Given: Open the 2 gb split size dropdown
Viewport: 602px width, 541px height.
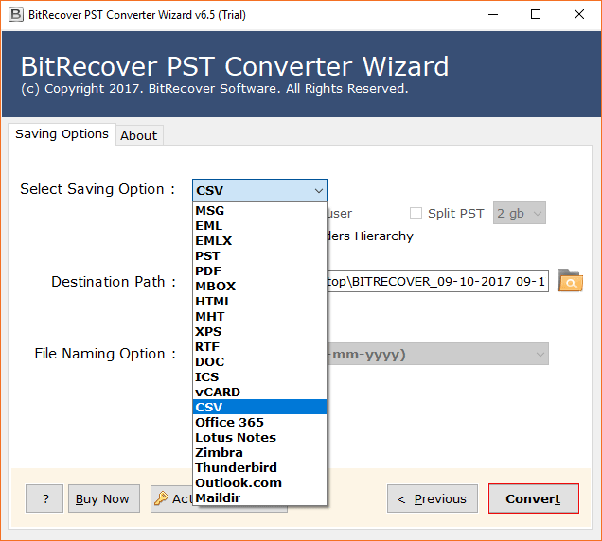Looking at the screenshot, I should 519,213.
